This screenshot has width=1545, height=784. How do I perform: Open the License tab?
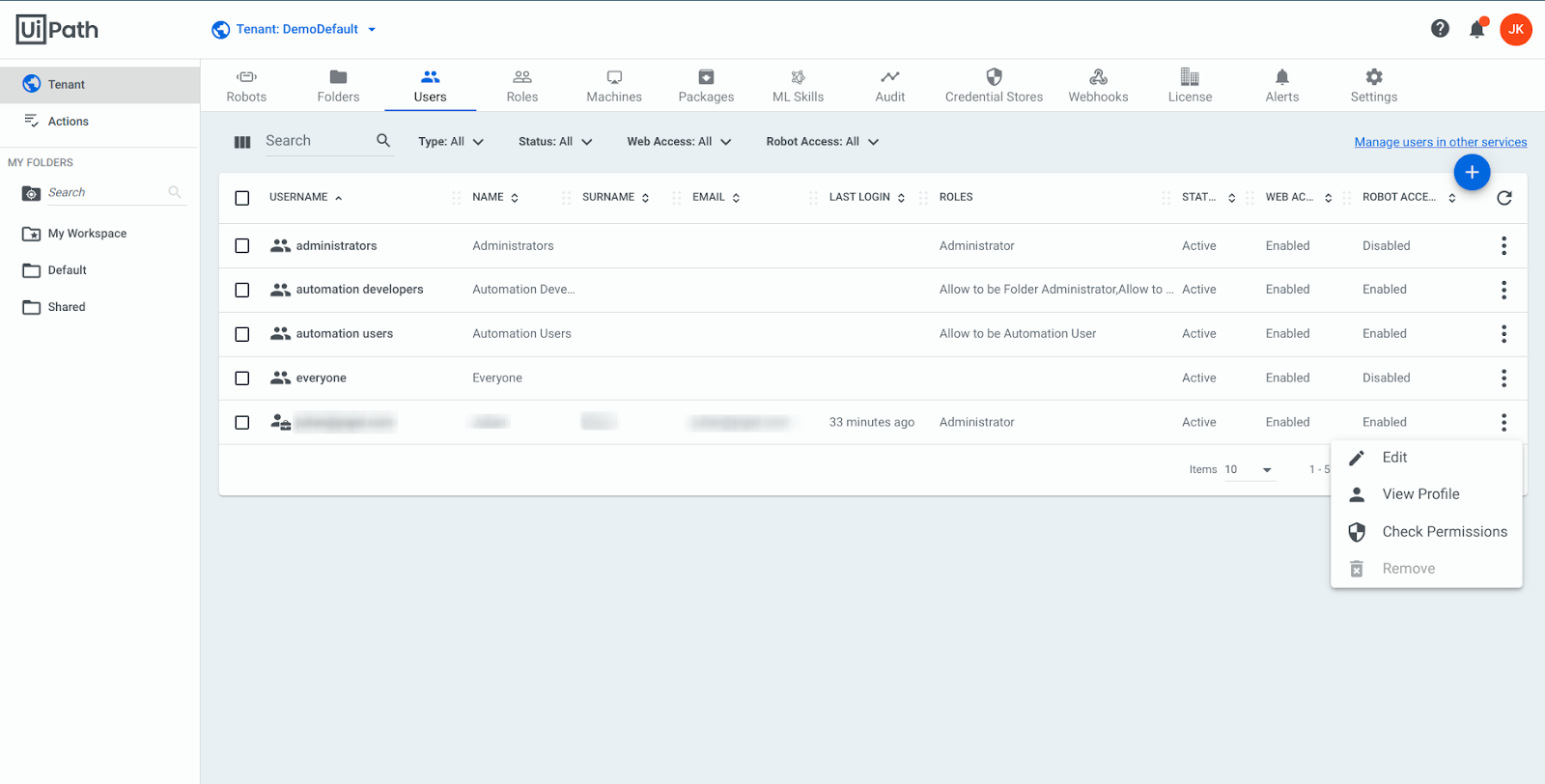1190,85
